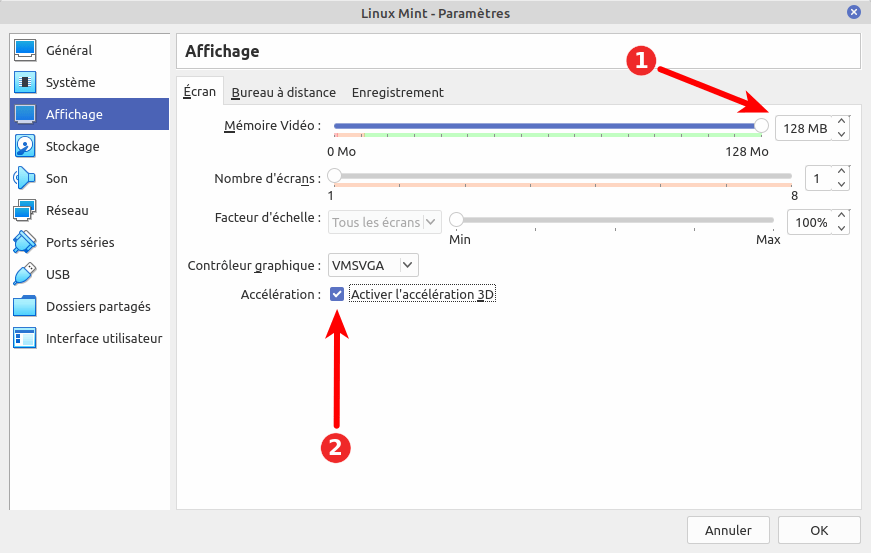Decrease number of screens with down arrow
The height and width of the screenshot is (553, 871).
click(842, 184)
